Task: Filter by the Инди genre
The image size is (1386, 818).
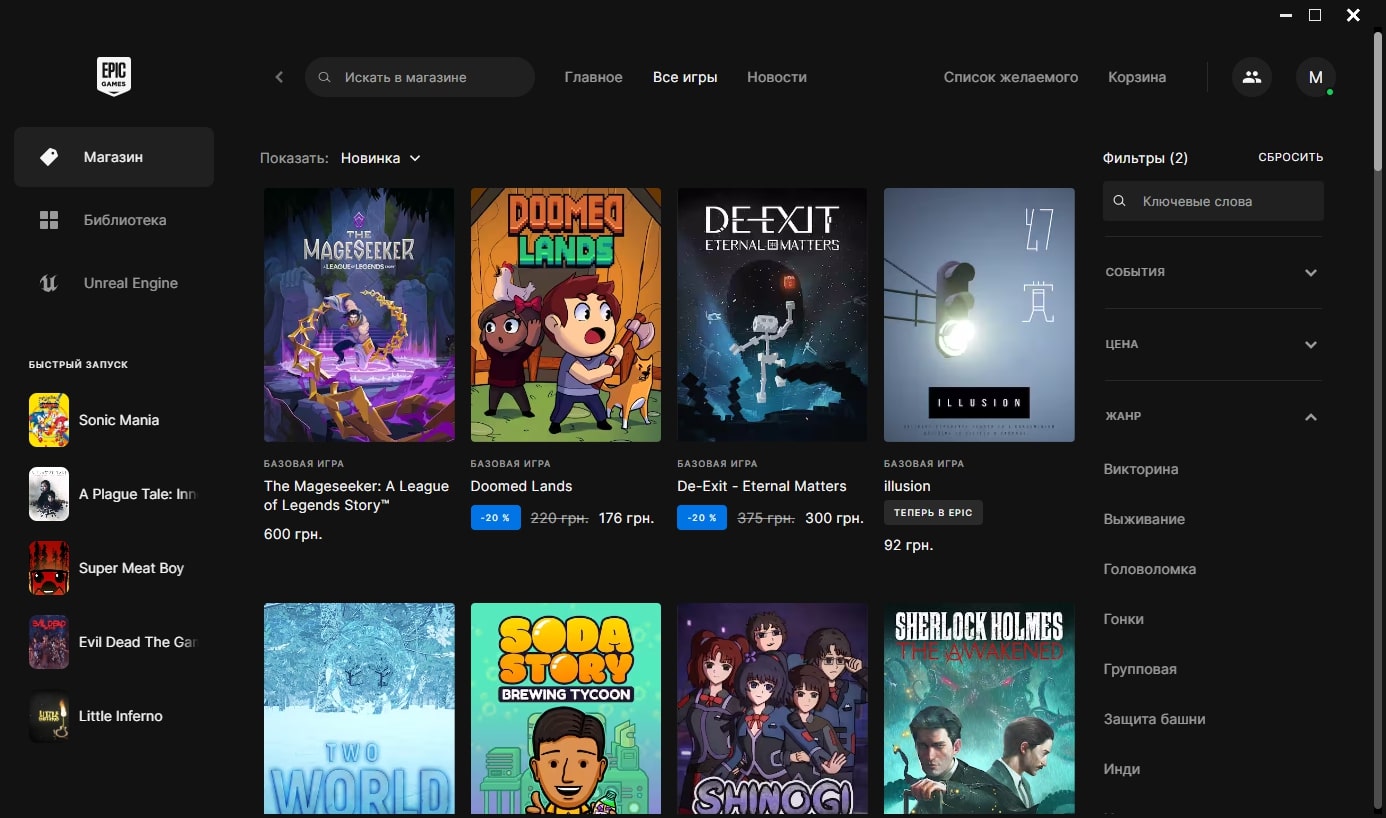Action: [x=1122, y=769]
